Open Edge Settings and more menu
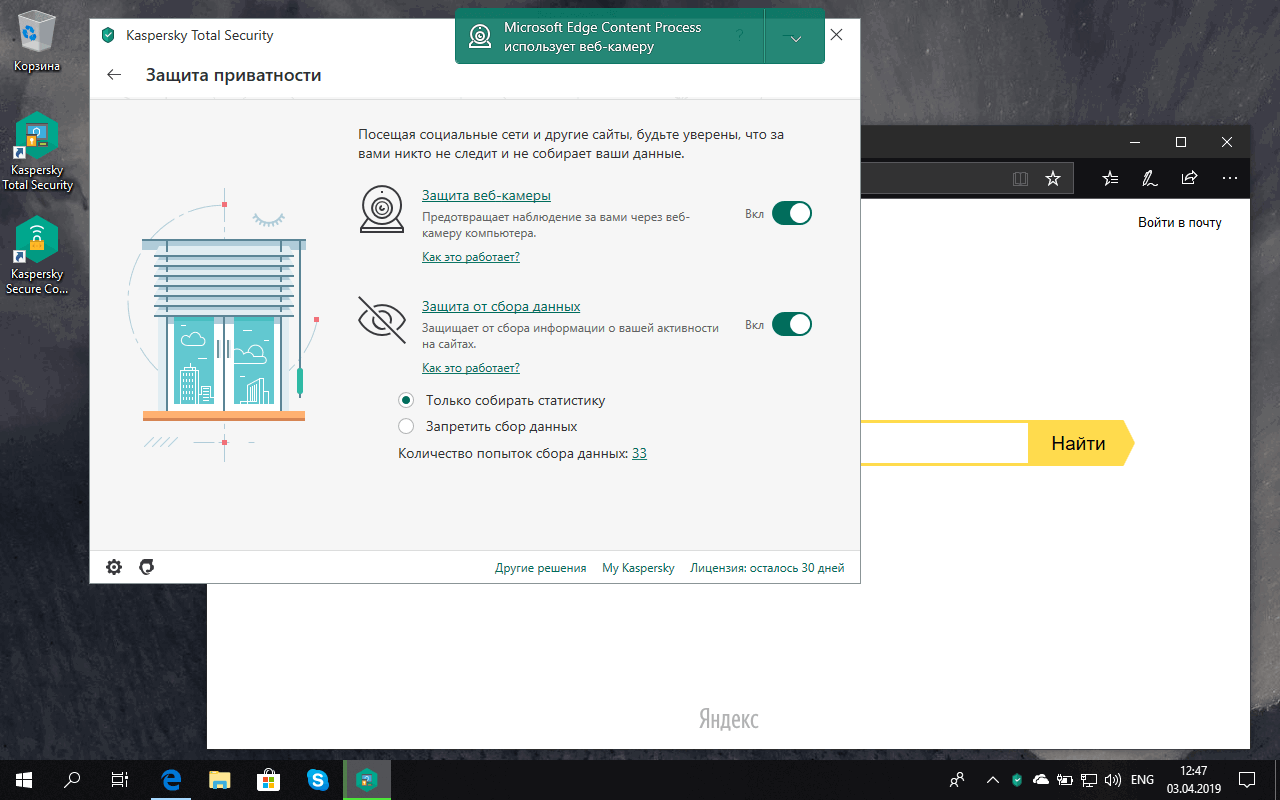Image resolution: width=1280 pixels, height=800 pixels. point(1229,178)
